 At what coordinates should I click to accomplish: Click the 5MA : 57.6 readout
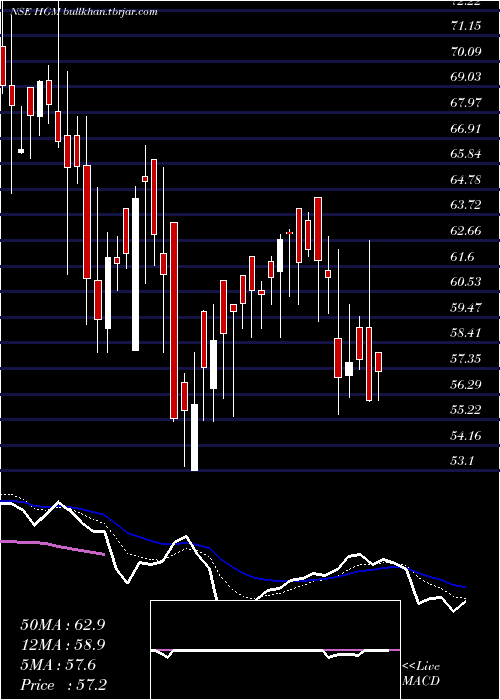pos(58,665)
